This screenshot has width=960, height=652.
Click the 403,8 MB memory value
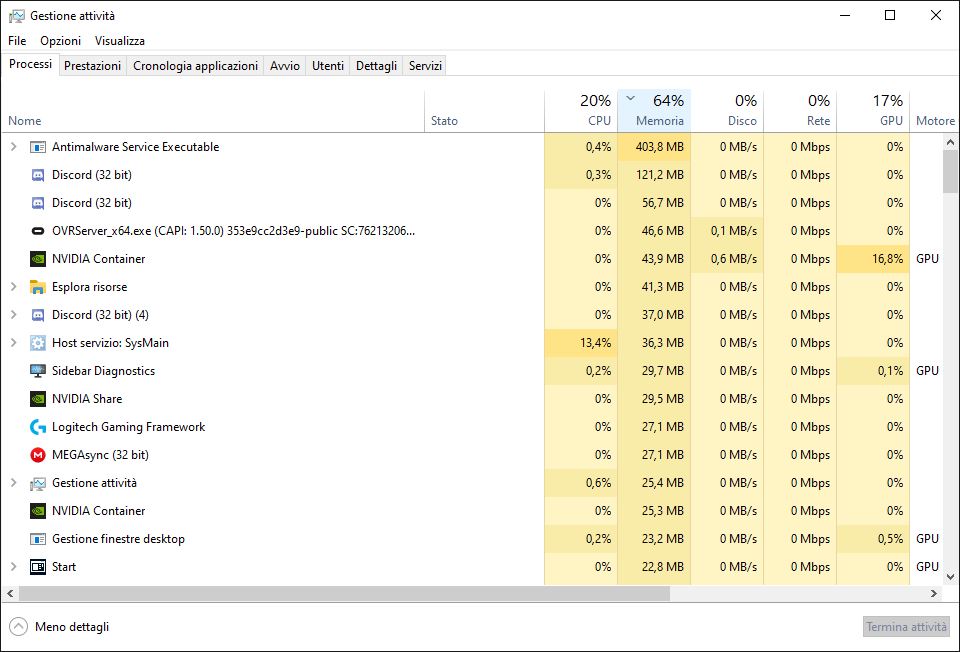[x=659, y=147]
